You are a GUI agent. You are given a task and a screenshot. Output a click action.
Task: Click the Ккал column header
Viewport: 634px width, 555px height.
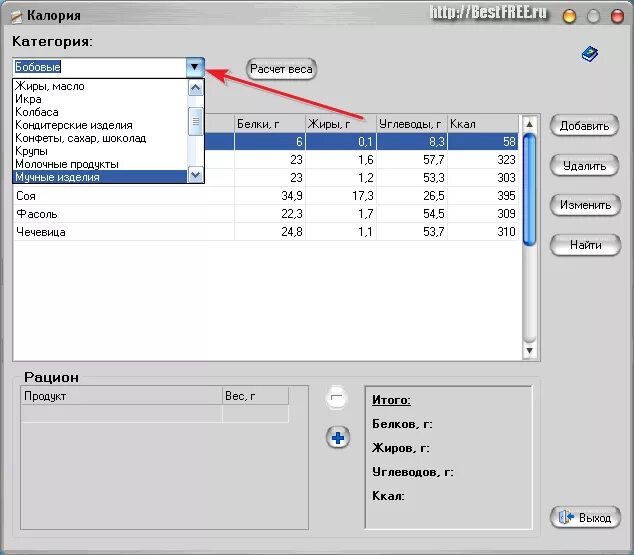(x=483, y=124)
